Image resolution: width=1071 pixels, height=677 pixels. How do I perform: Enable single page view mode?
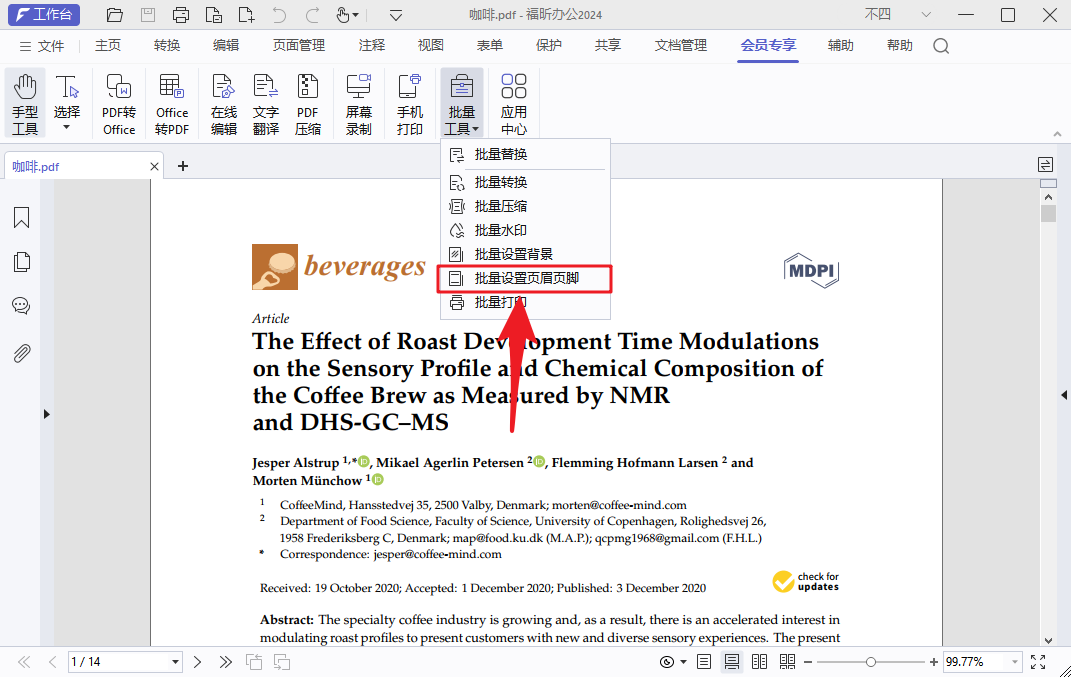pos(704,662)
